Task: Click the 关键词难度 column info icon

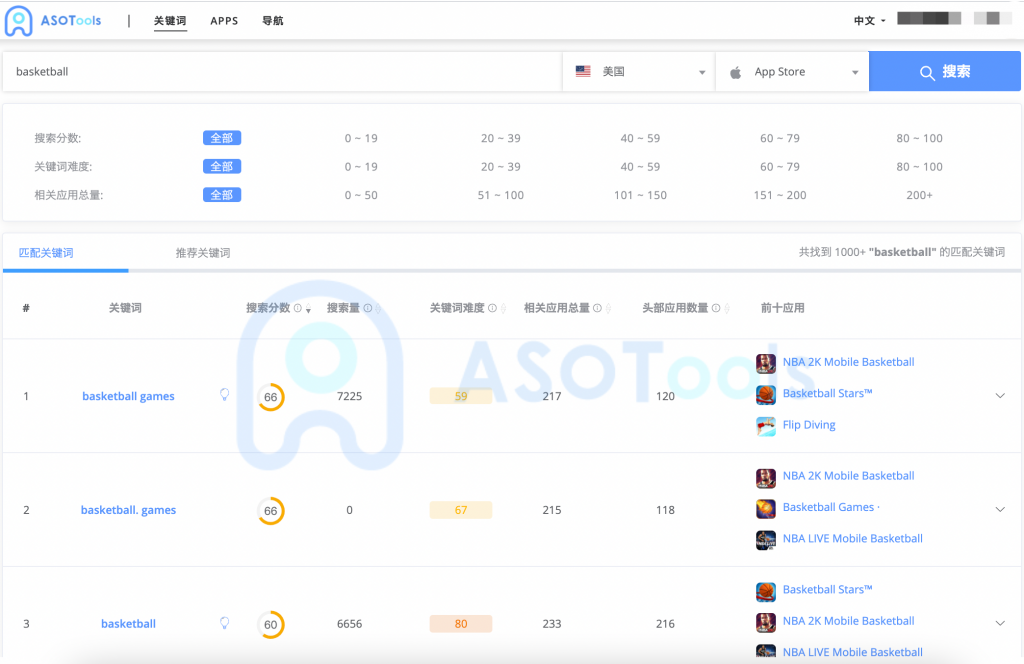Action: [x=492, y=308]
